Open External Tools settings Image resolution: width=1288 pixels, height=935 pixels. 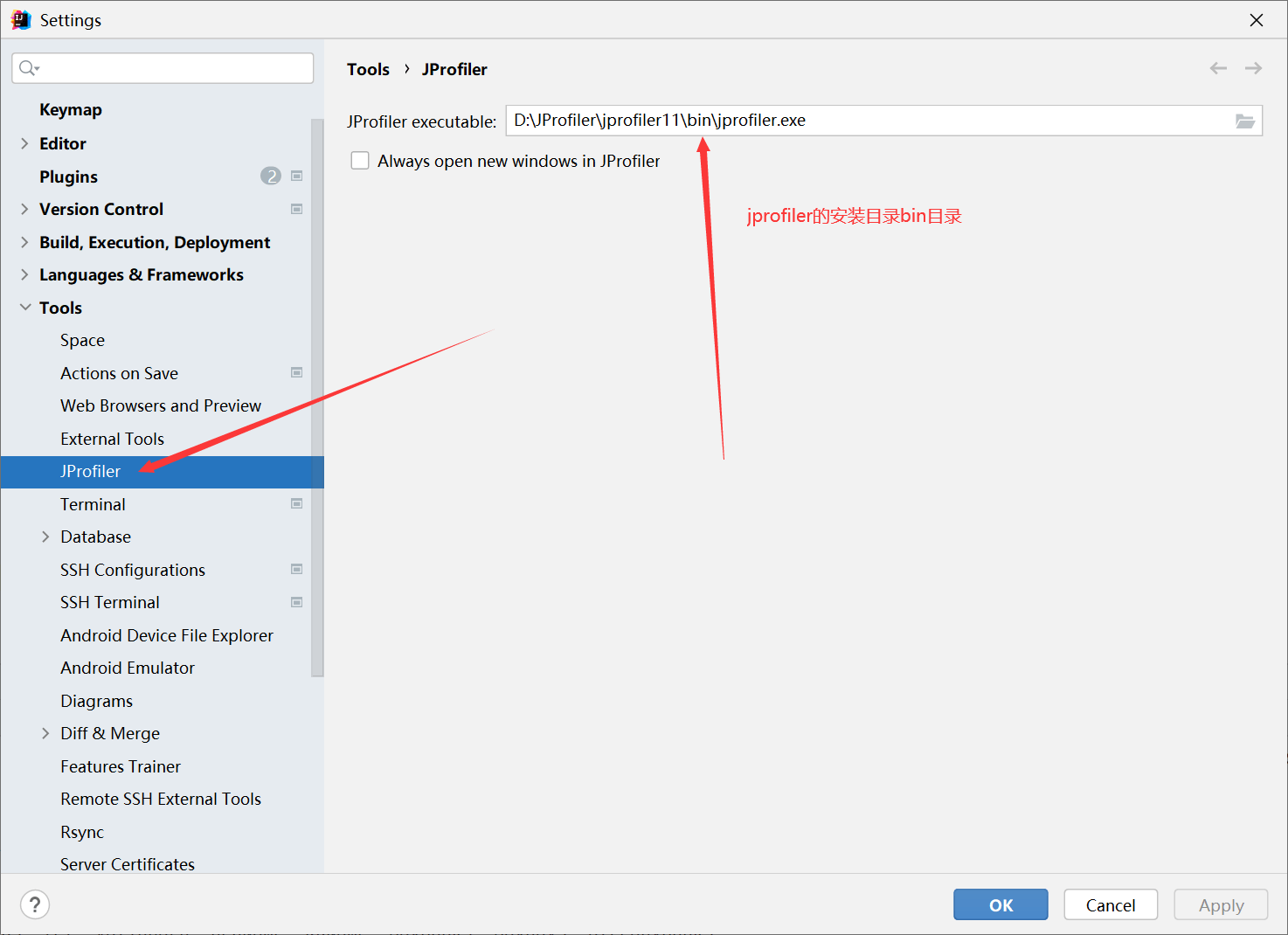(x=112, y=439)
